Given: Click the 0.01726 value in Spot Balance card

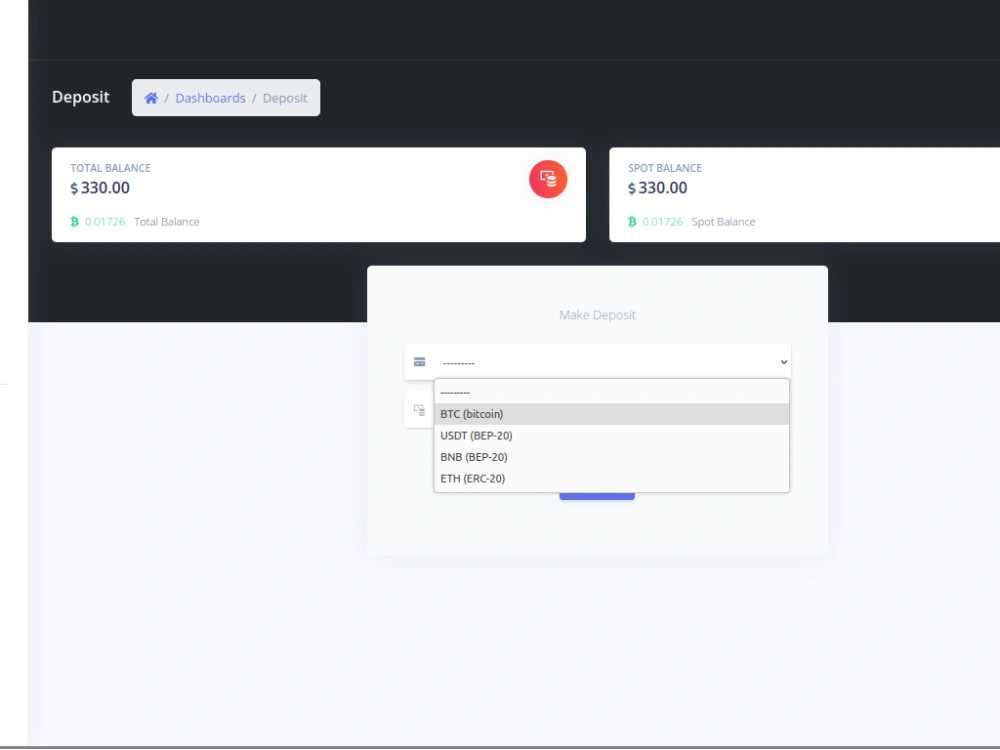Looking at the screenshot, I should coord(663,222).
